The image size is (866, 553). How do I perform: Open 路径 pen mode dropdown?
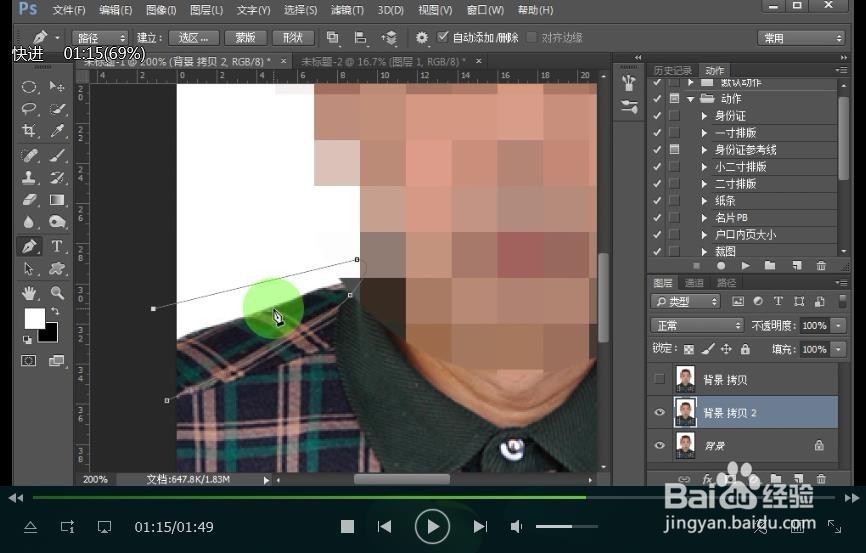pyautogui.click(x=100, y=38)
